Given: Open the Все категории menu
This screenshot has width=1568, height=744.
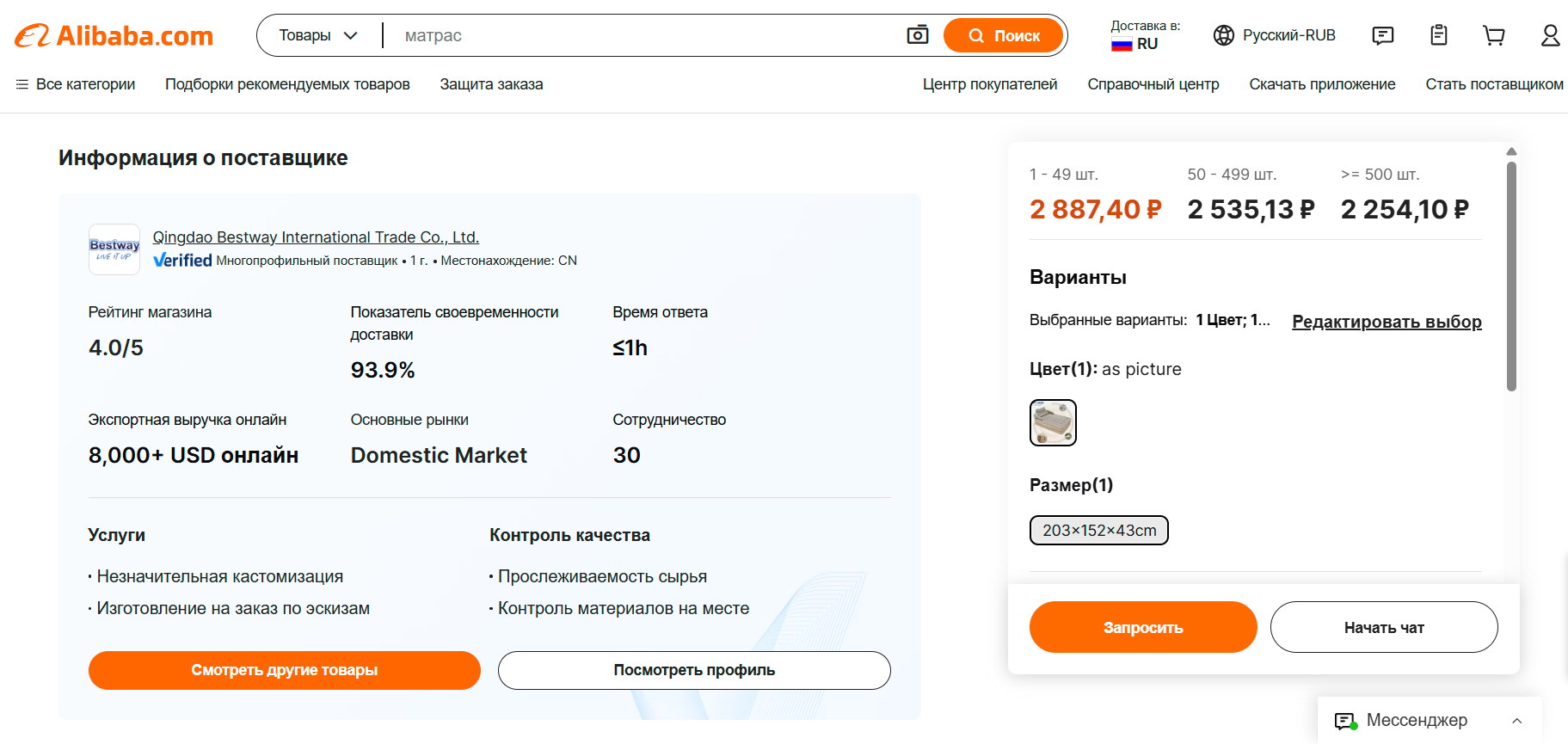Looking at the screenshot, I should click(76, 84).
